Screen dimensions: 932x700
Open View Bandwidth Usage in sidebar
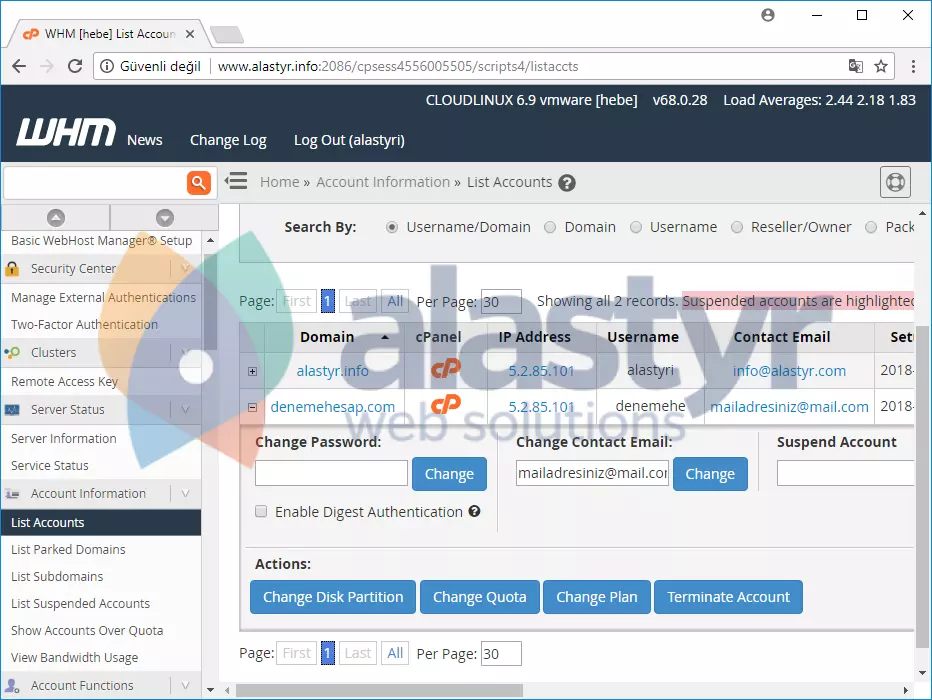pos(74,657)
